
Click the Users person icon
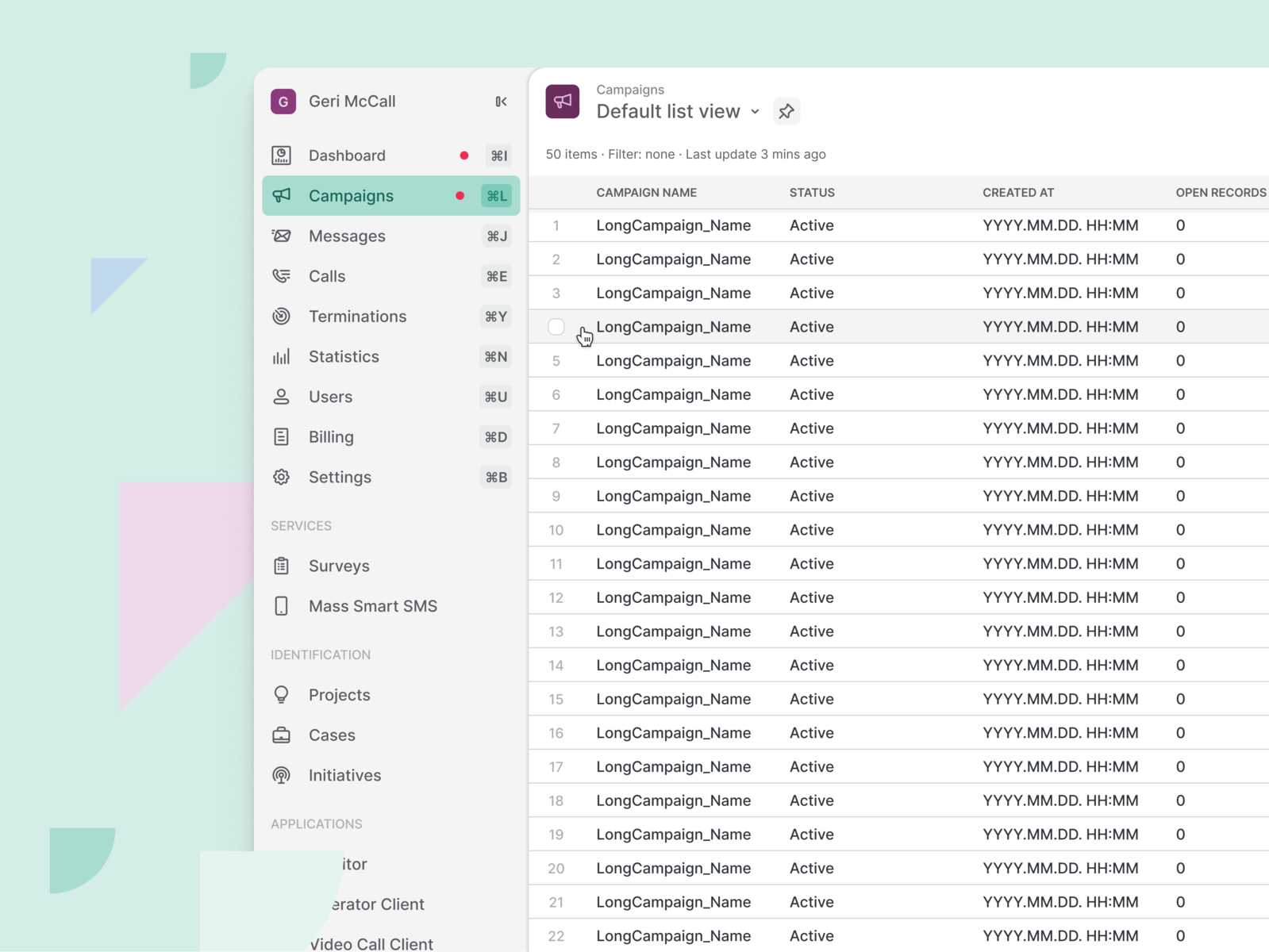click(282, 397)
